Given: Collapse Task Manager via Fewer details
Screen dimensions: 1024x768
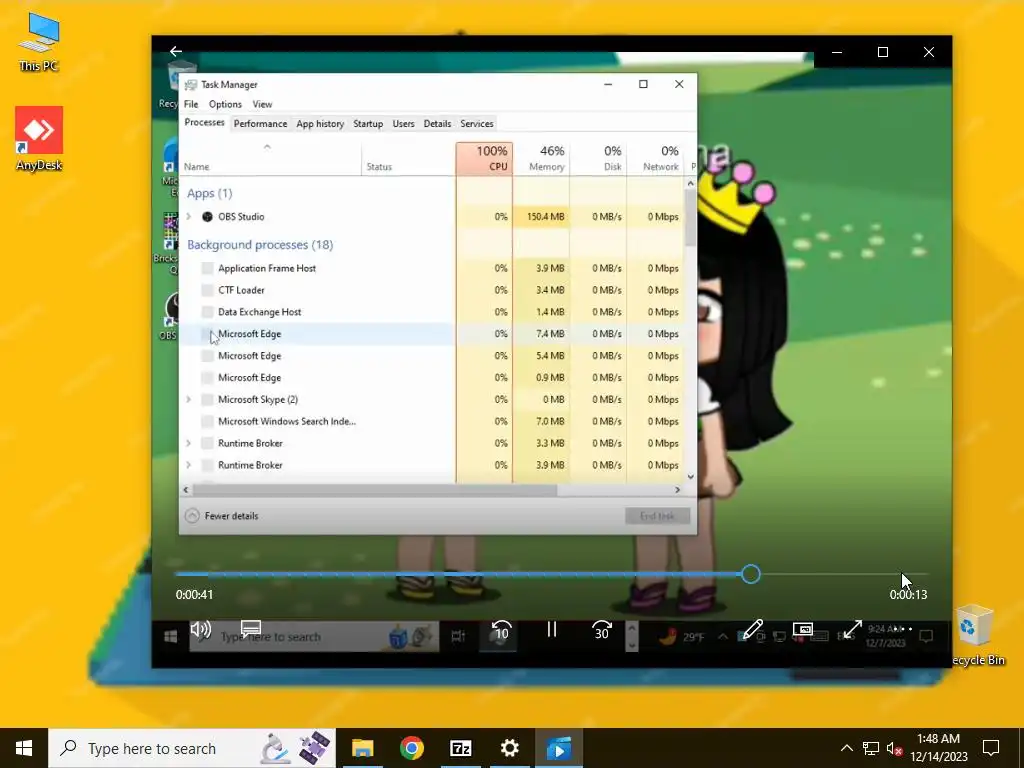Looking at the screenshot, I should point(221,515).
